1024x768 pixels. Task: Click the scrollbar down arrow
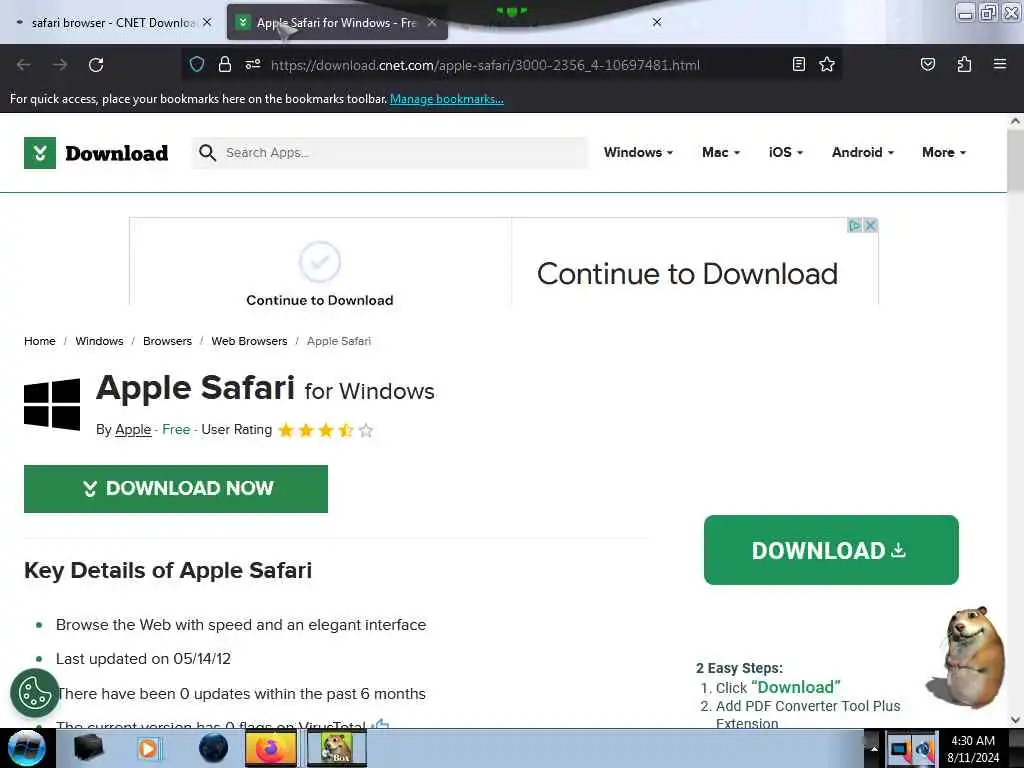[x=1016, y=720]
